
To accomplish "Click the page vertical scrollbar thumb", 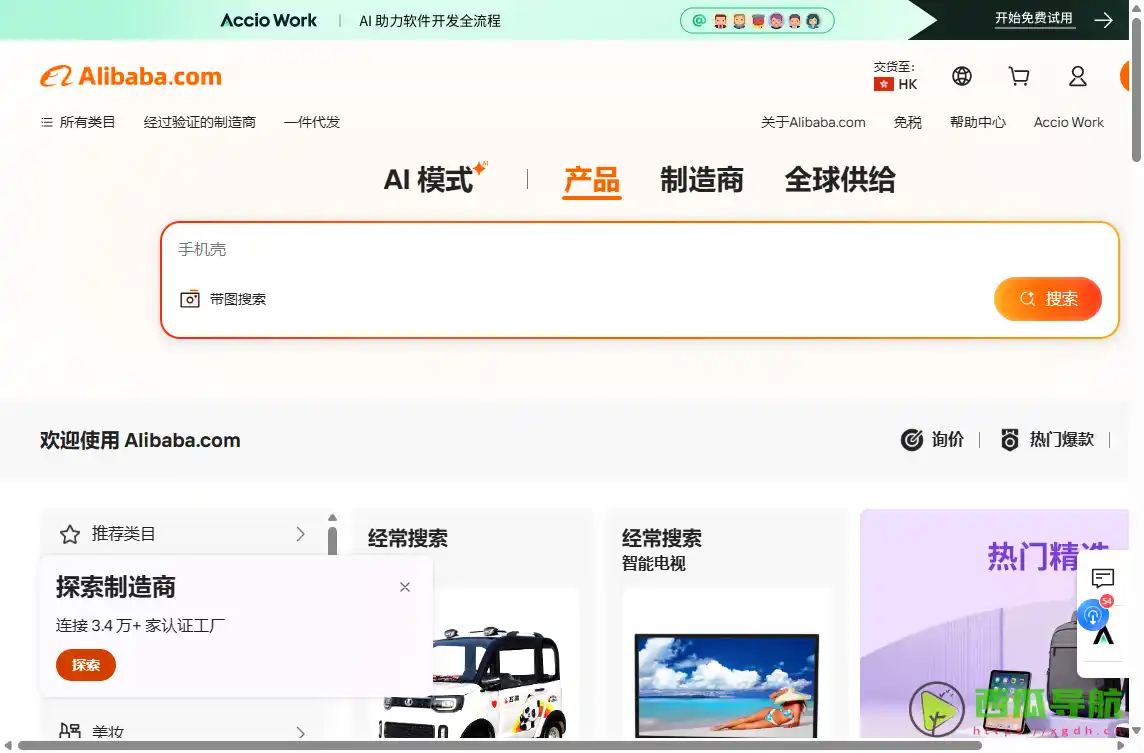I will pos(1136,89).
